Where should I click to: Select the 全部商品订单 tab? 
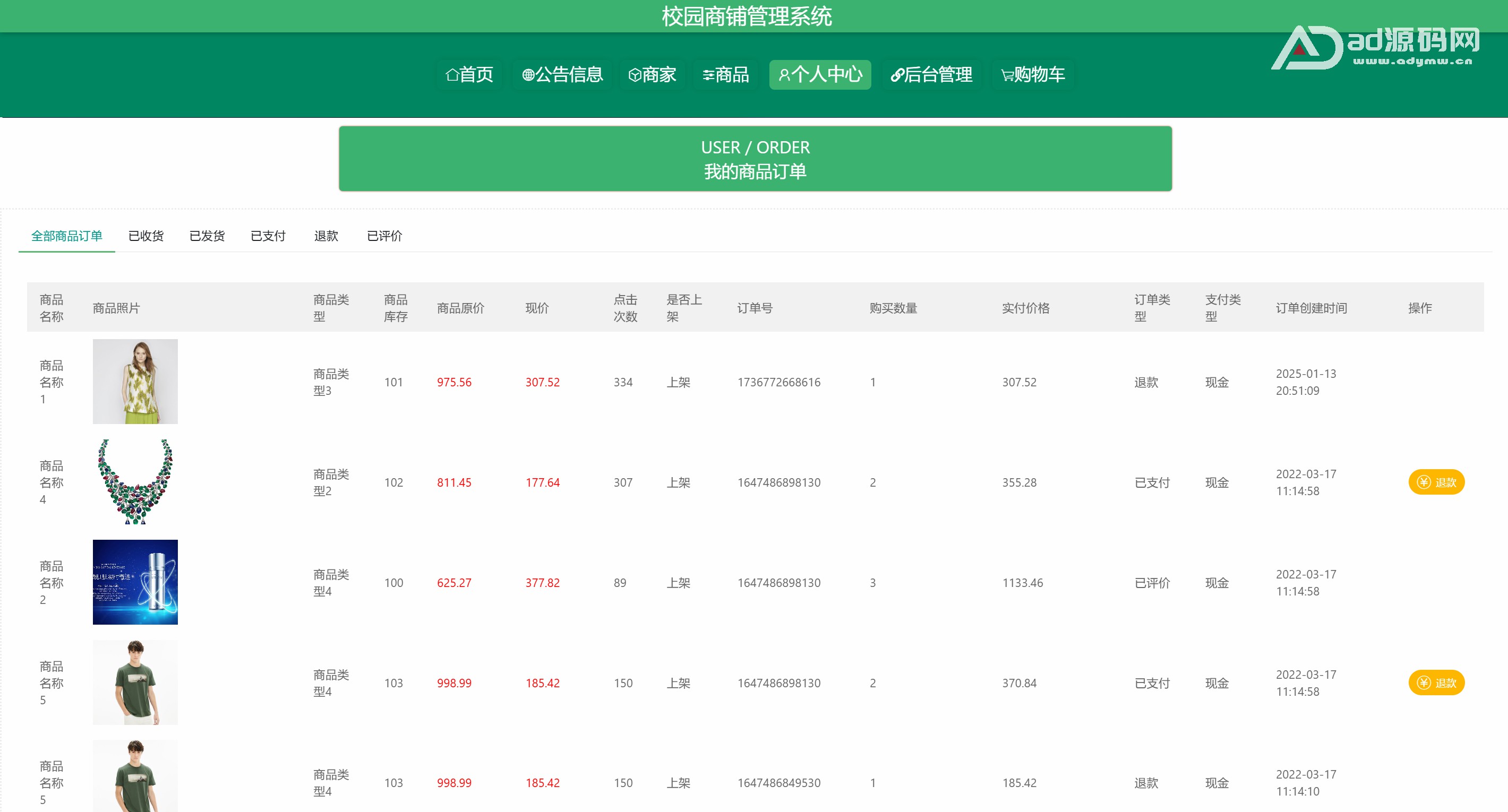coord(67,236)
